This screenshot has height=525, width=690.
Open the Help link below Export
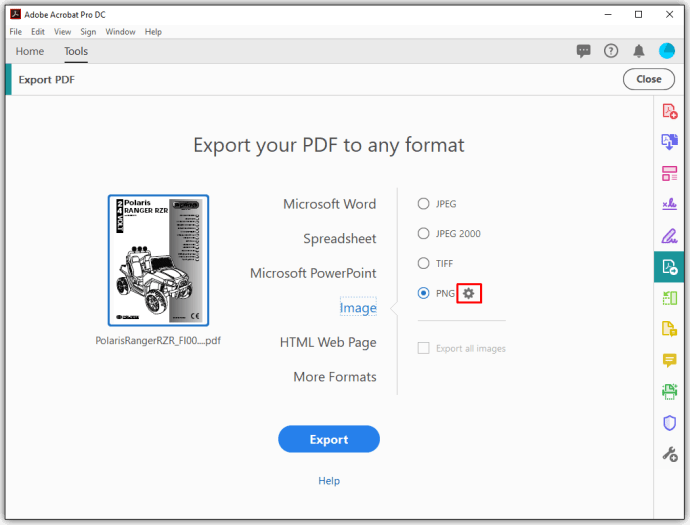(329, 481)
